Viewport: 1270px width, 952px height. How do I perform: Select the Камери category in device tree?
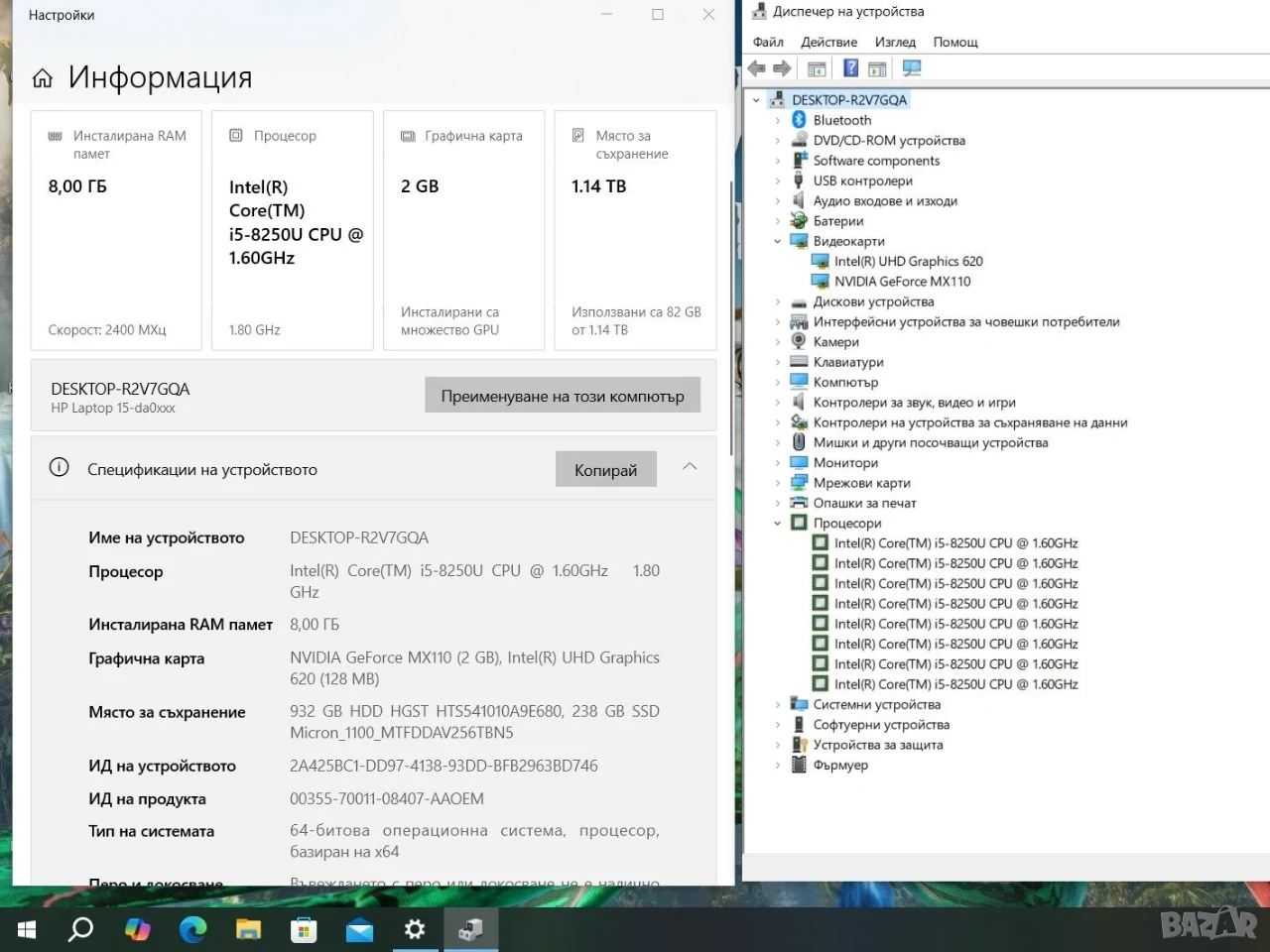click(835, 342)
